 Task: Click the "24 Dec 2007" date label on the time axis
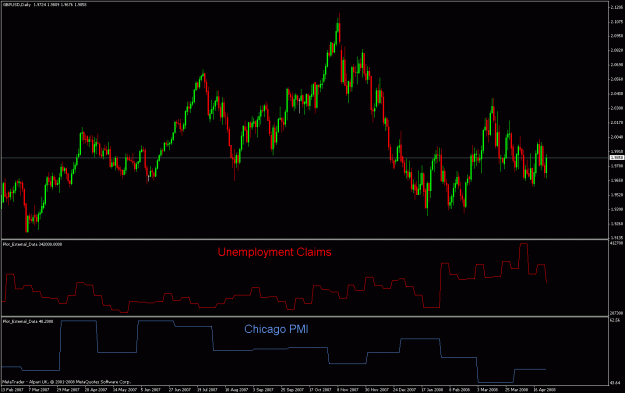point(404,389)
